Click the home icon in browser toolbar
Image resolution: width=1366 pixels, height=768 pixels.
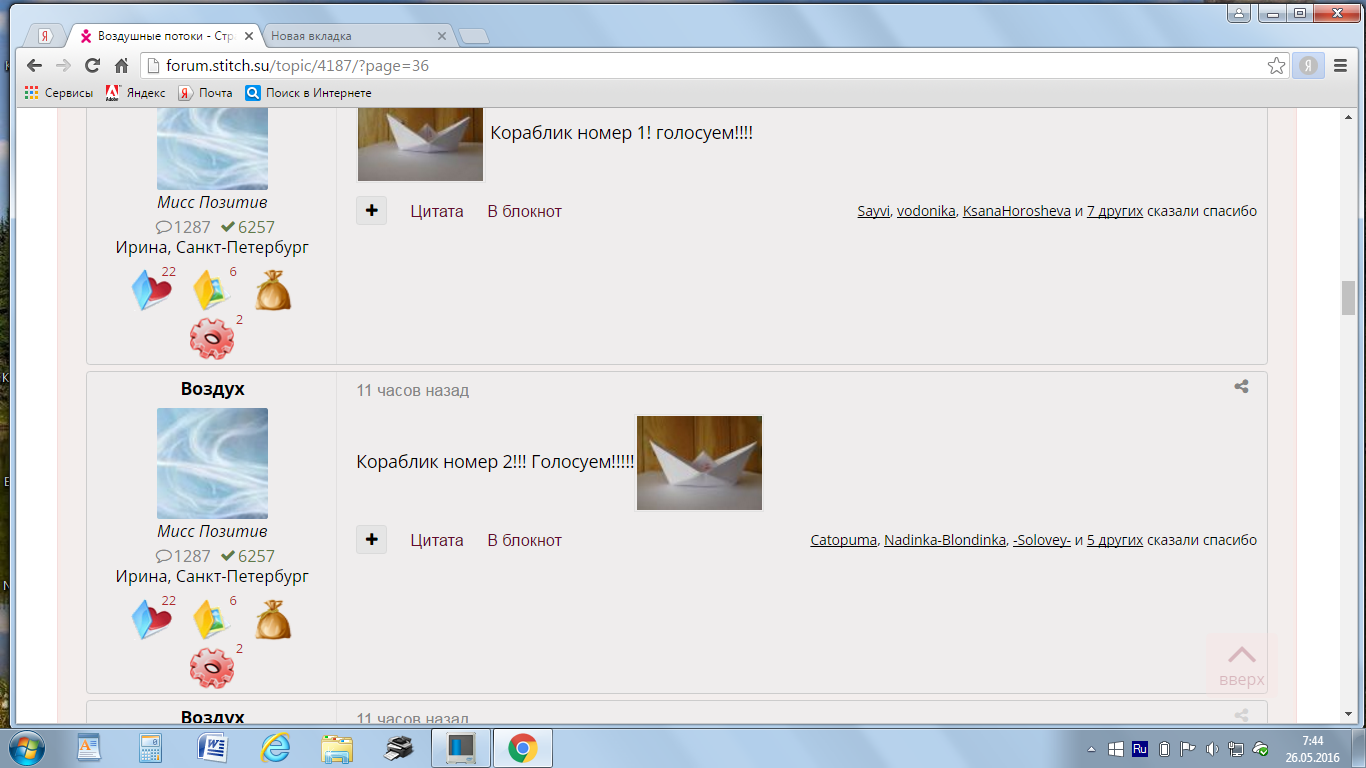click(121, 66)
